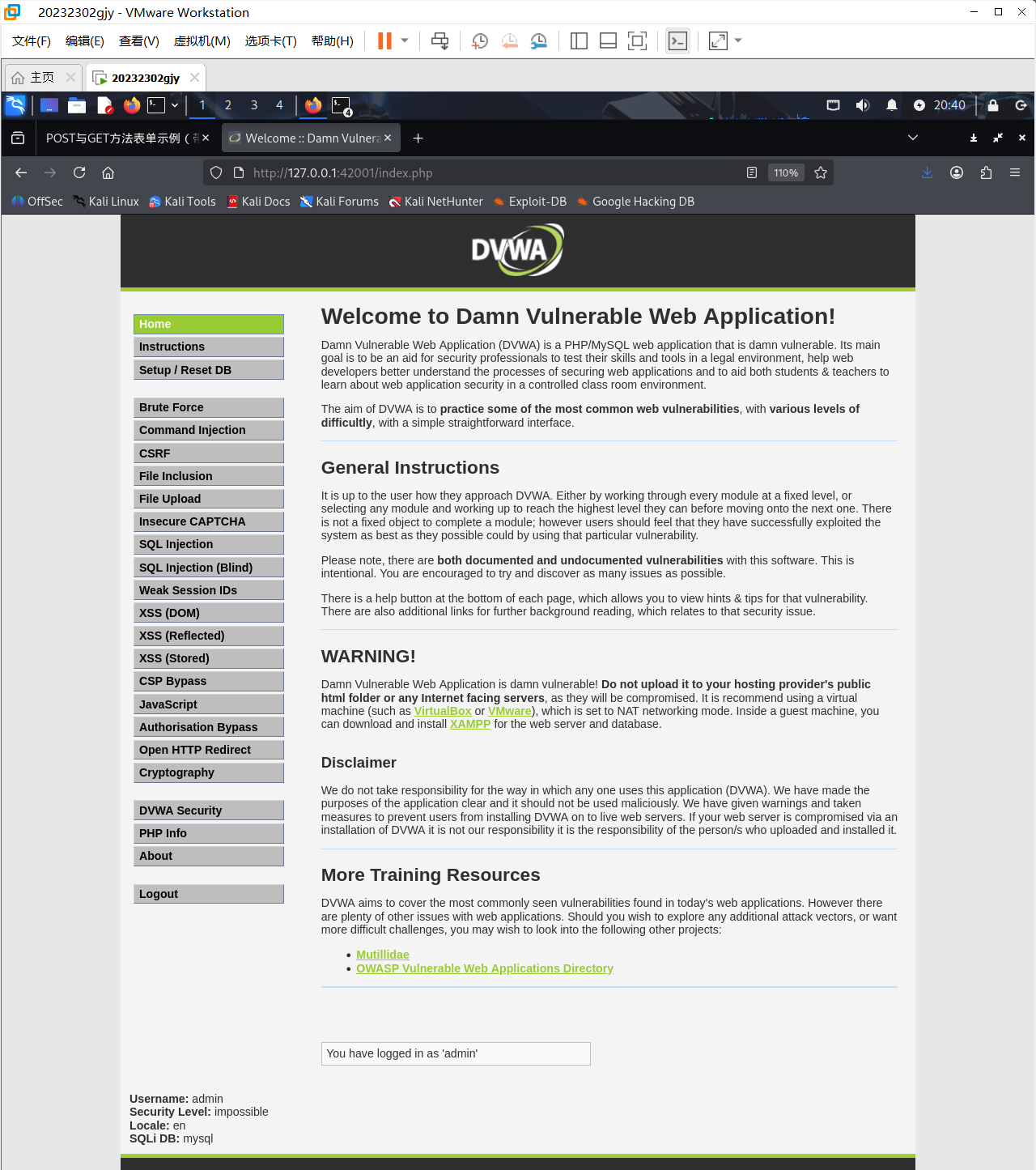This screenshot has height=1170, width=1036.
Task: Open the terminal emulator launcher icon
Action: pos(156,105)
